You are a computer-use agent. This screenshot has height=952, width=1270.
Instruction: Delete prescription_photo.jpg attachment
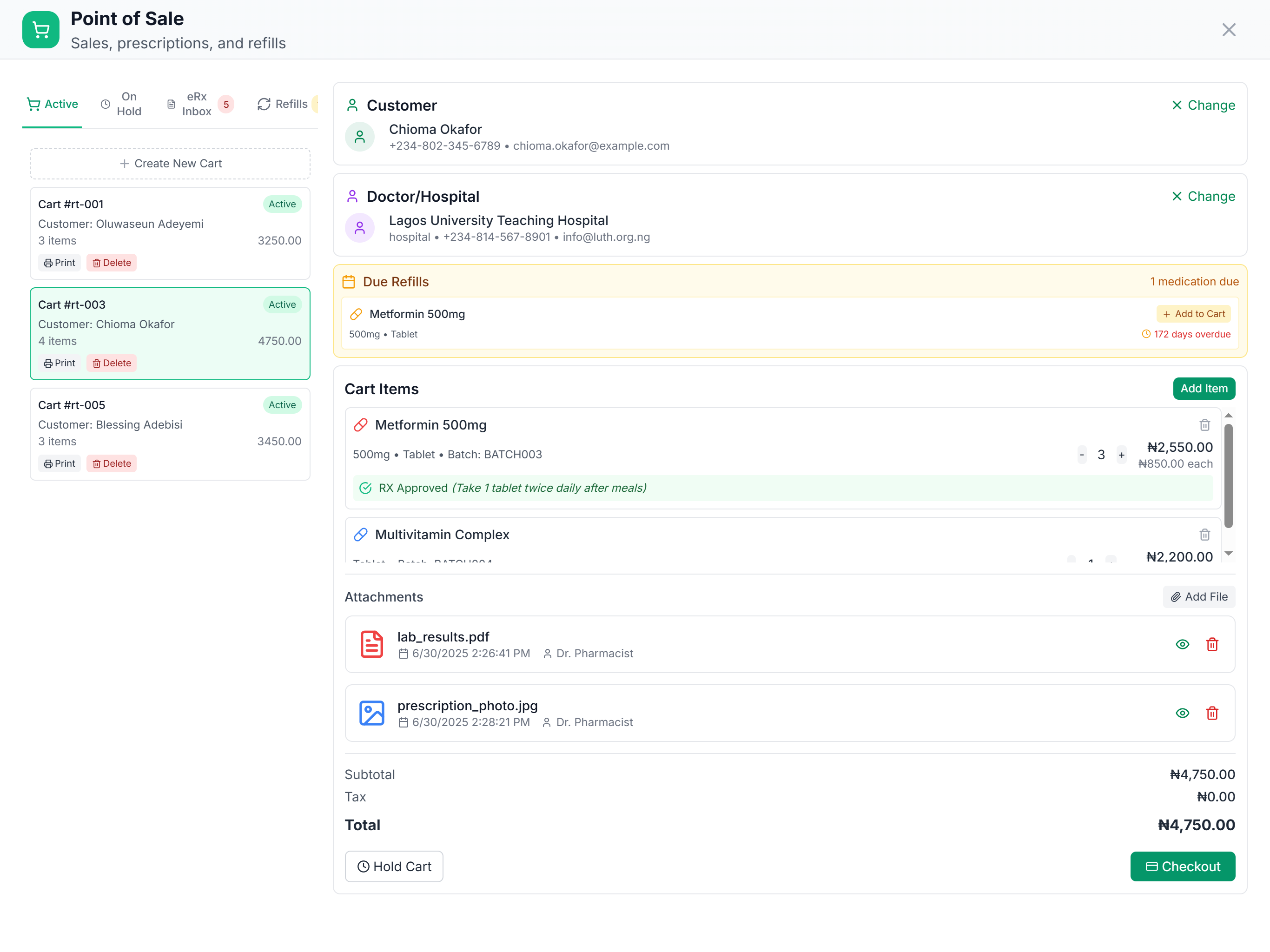[x=1212, y=713]
